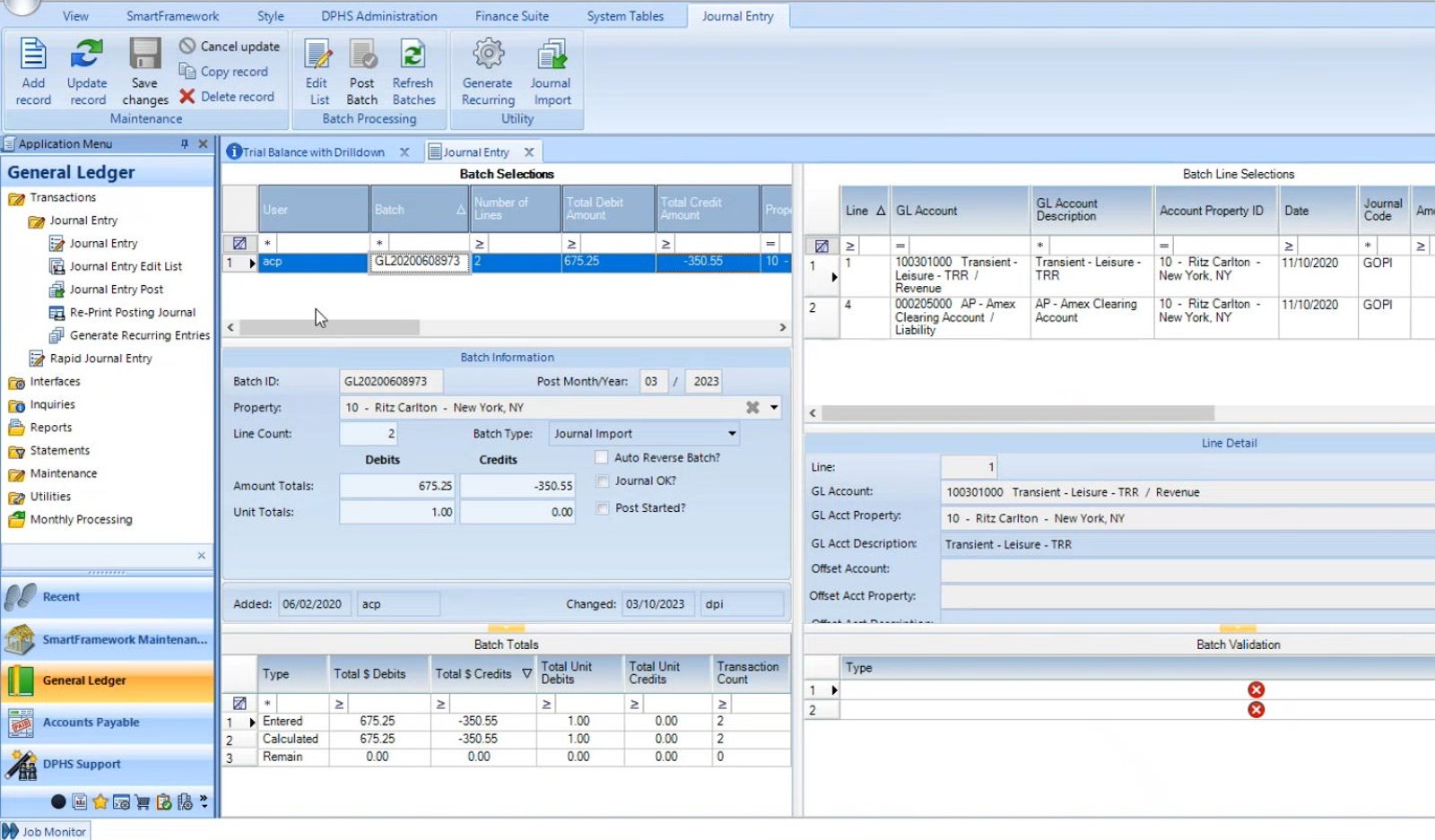The image size is (1435, 840).
Task: Click Cancel update in Maintenance group
Action: point(230,46)
